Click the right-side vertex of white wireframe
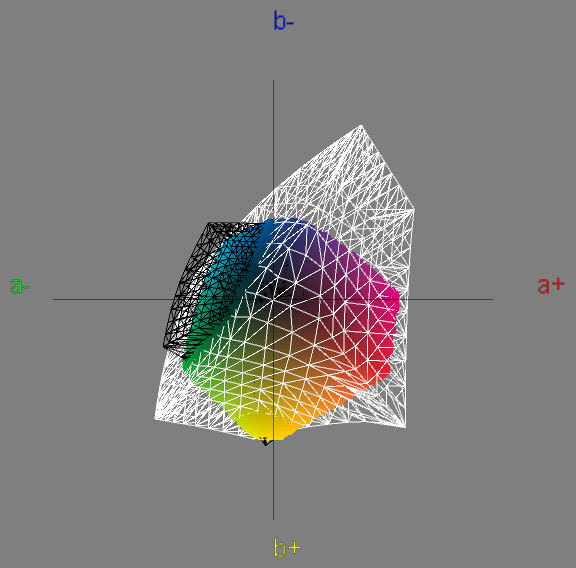Screen dimensions: 576x568 coord(414,209)
